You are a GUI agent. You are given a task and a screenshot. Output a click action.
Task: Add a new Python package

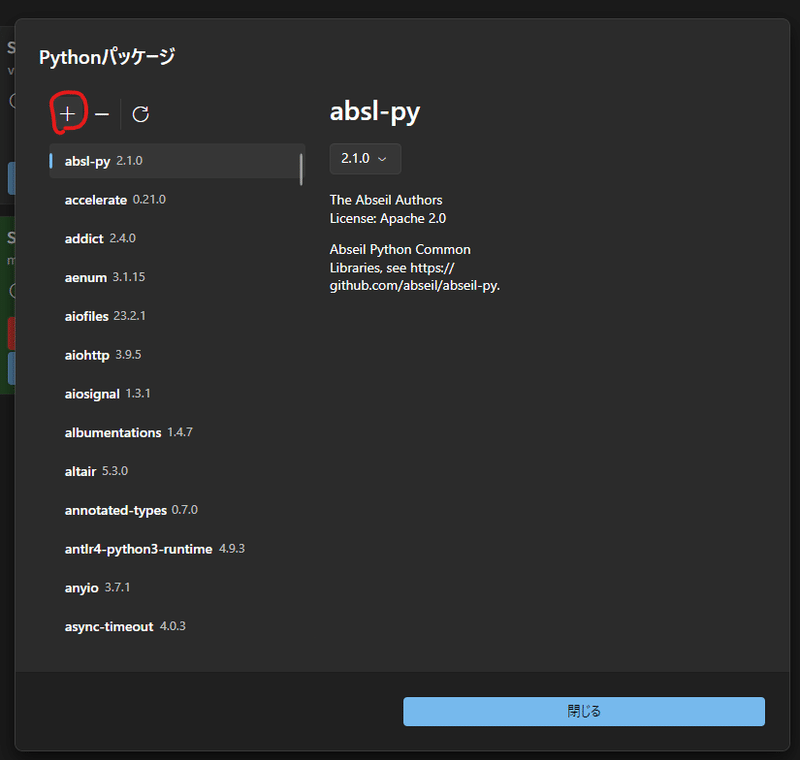[66, 113]
